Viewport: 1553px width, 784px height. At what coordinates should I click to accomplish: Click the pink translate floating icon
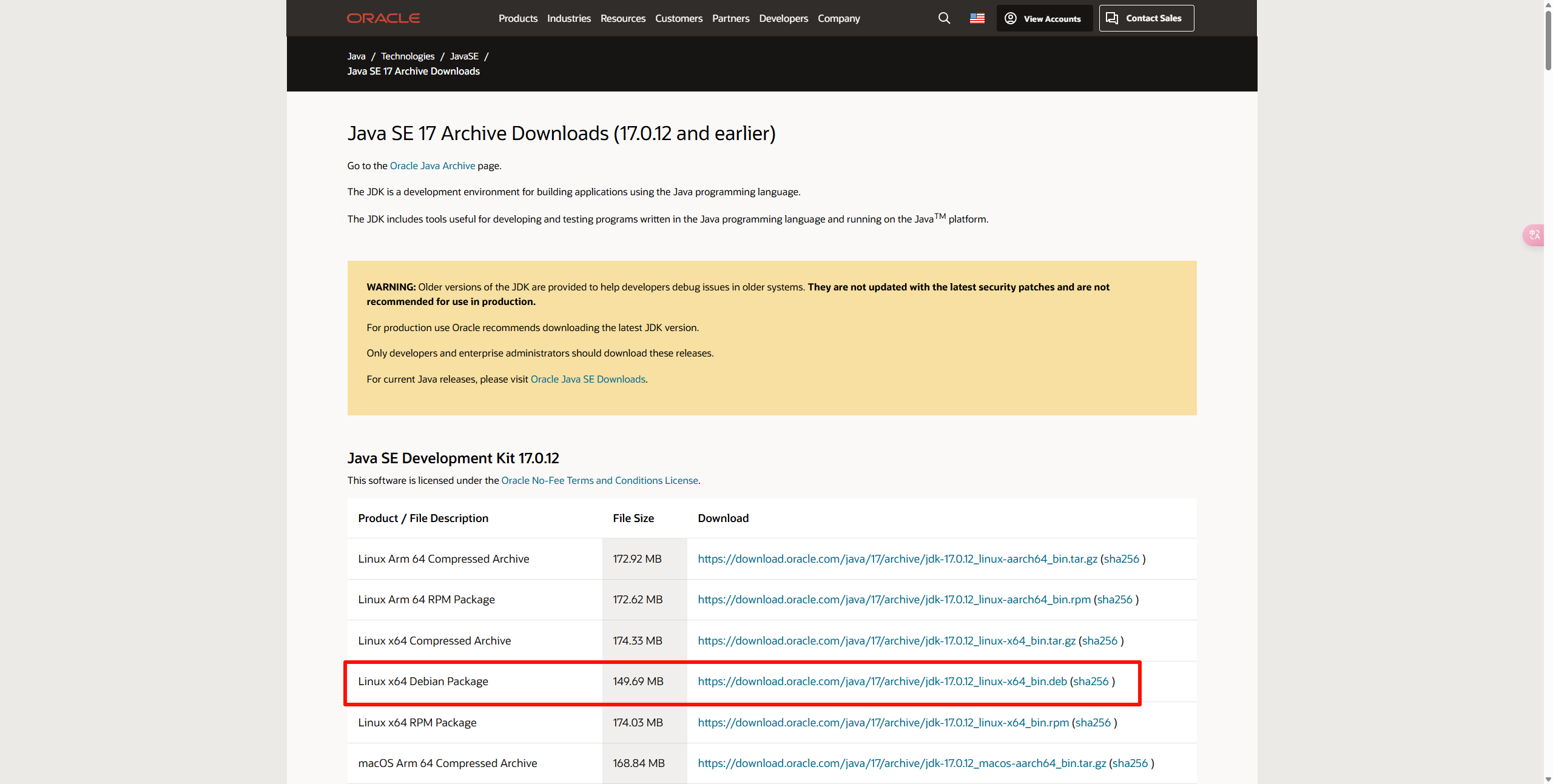(x=1534, y=235)
